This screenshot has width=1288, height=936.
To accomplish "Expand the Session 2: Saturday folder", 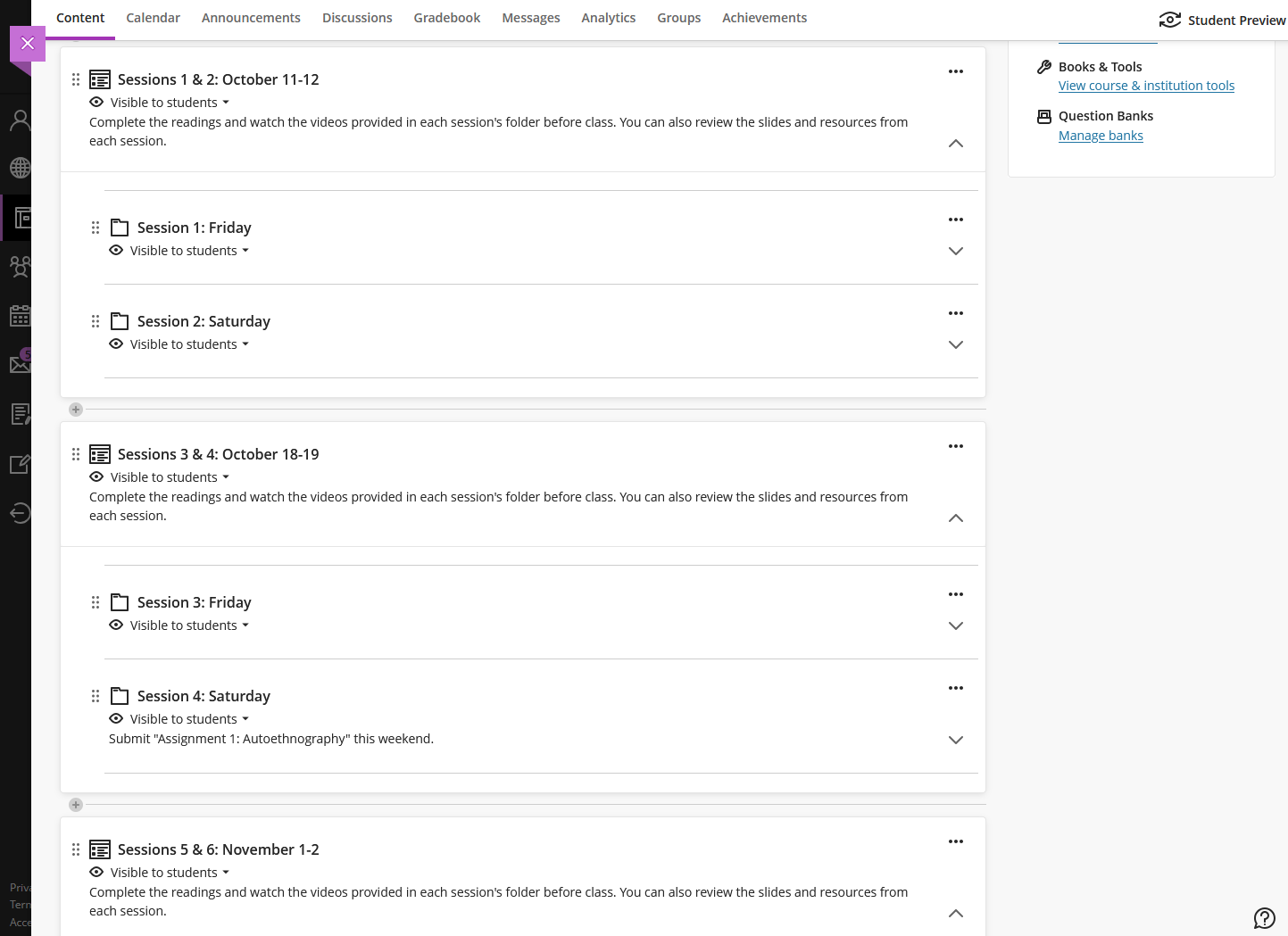I will (955, 345).
